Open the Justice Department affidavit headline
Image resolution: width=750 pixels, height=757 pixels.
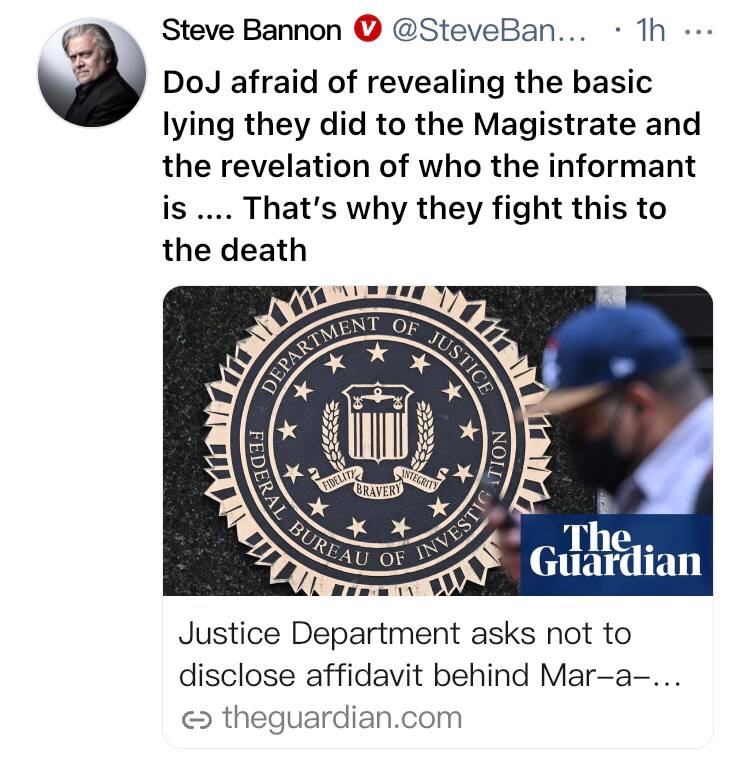(x=430, y=654)
